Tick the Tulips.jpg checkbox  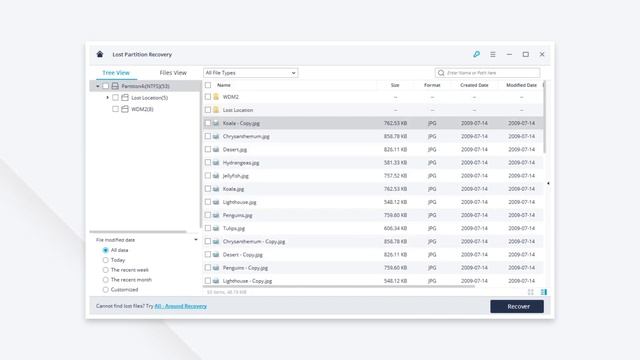tap(208, 228)
